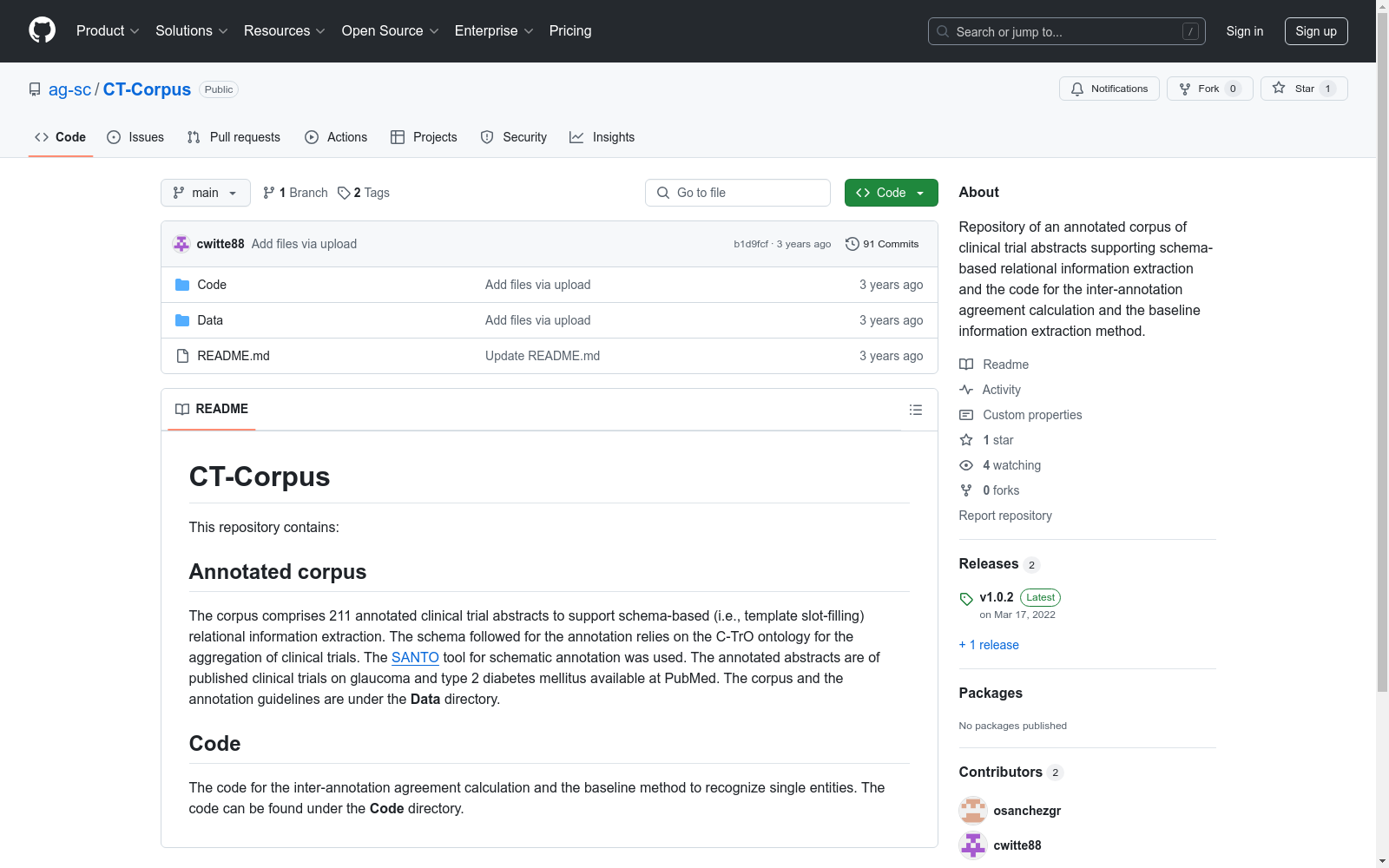The image size is (1389, 868).
Task: Open the Notifications button
Action: coord(1109,89)
